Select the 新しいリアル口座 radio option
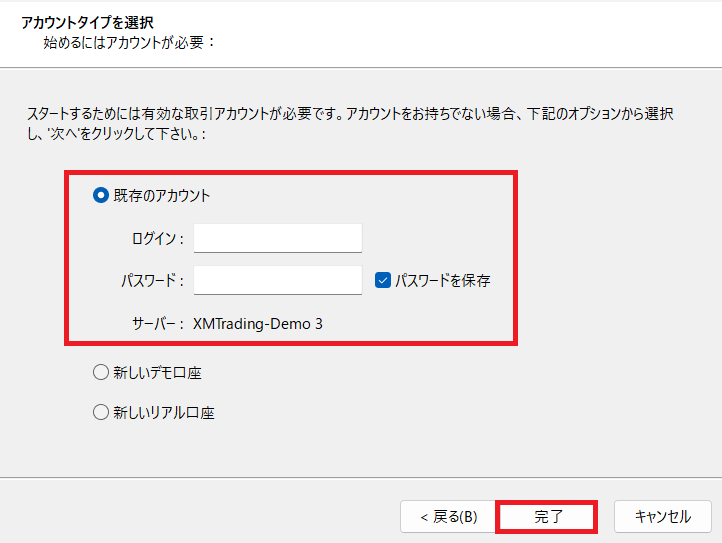This screenshot has width=722, height=543. pyautogui.click(x=100, y=412)
